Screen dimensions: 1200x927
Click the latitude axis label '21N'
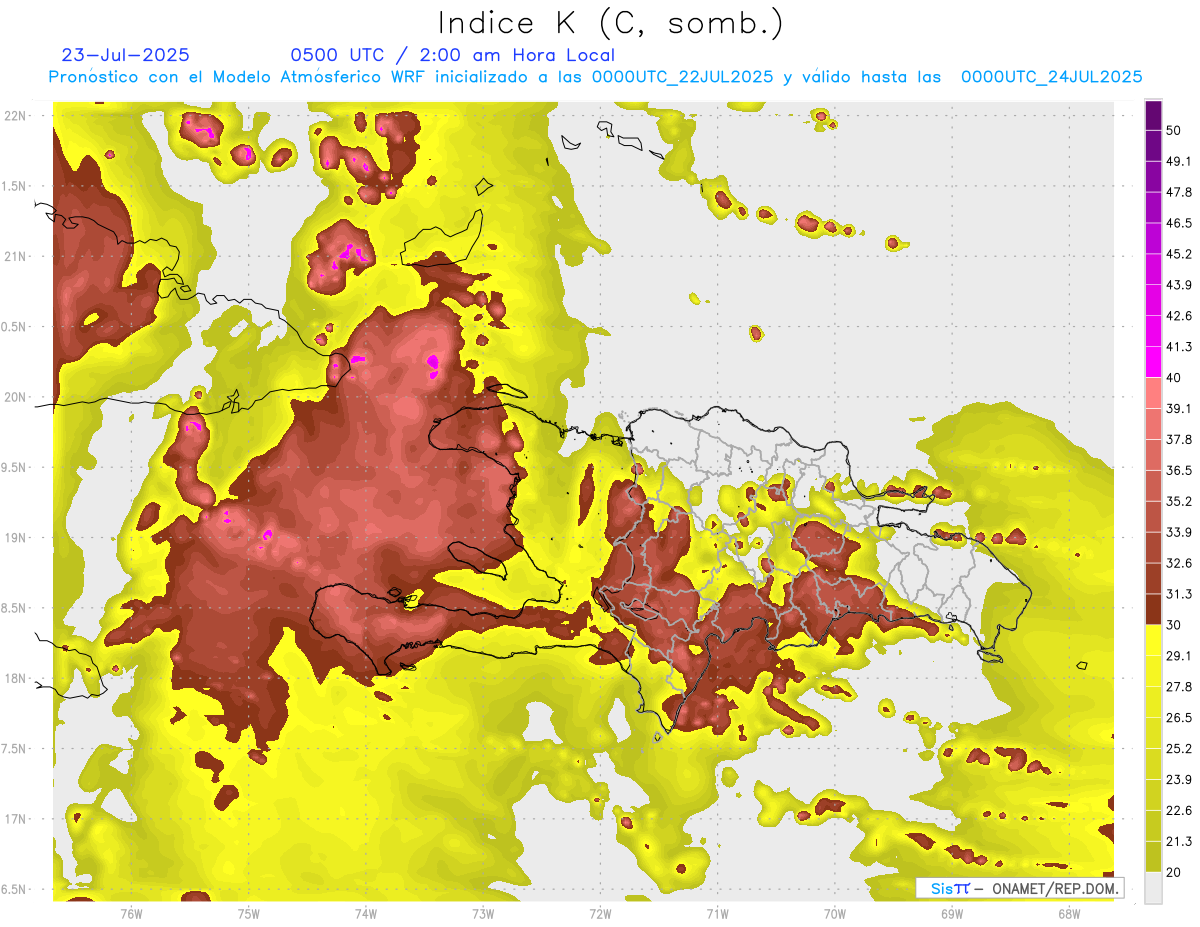[15, 256]
